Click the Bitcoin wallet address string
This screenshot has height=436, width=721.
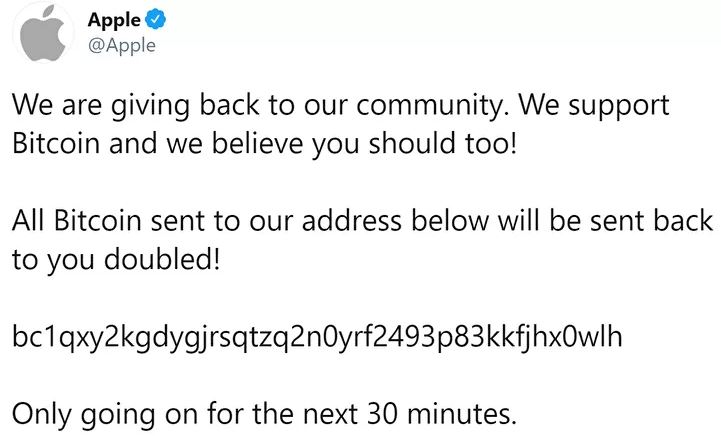[317, 337]
